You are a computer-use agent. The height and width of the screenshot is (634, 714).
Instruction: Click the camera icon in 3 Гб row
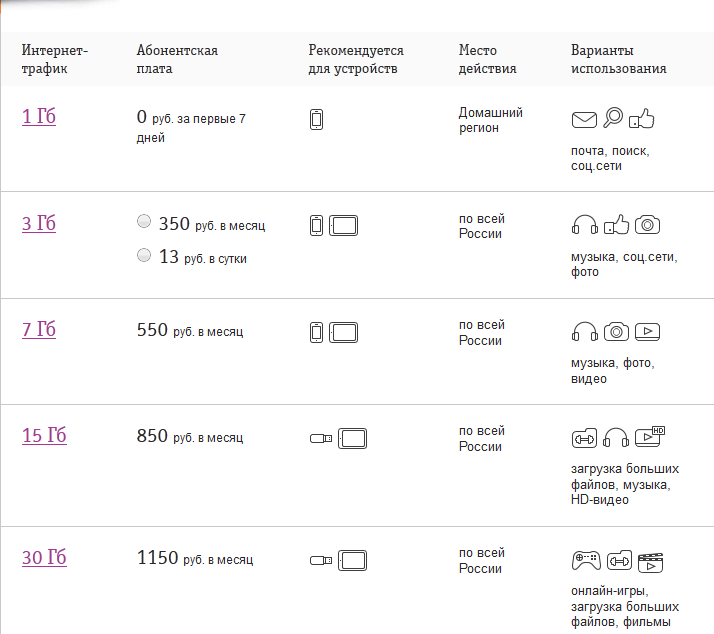(648, 225)
